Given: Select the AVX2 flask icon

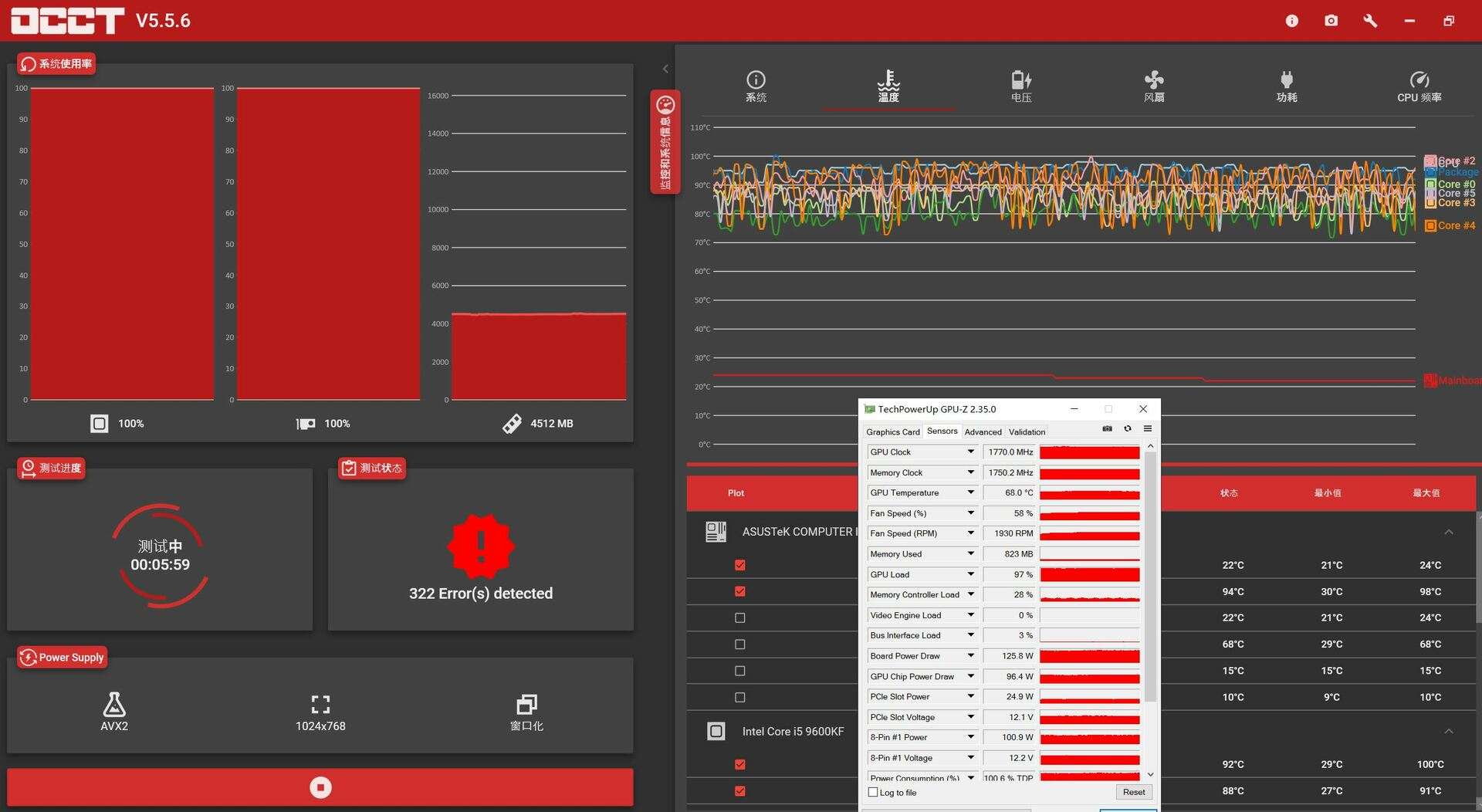Looking at the screenshot, I should coord(114,704).
